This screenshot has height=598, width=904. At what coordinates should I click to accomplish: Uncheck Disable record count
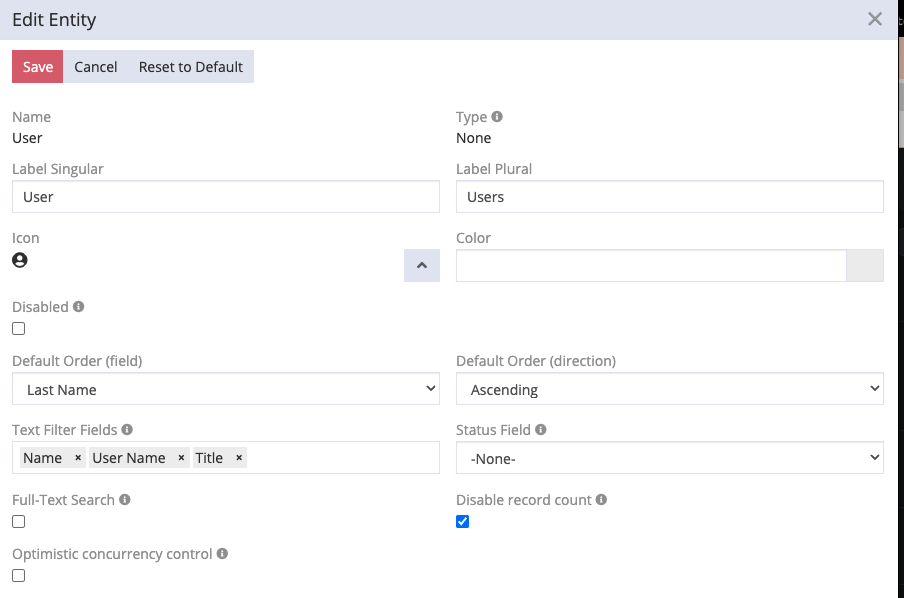pyautogui.click(x=462, y=521)
